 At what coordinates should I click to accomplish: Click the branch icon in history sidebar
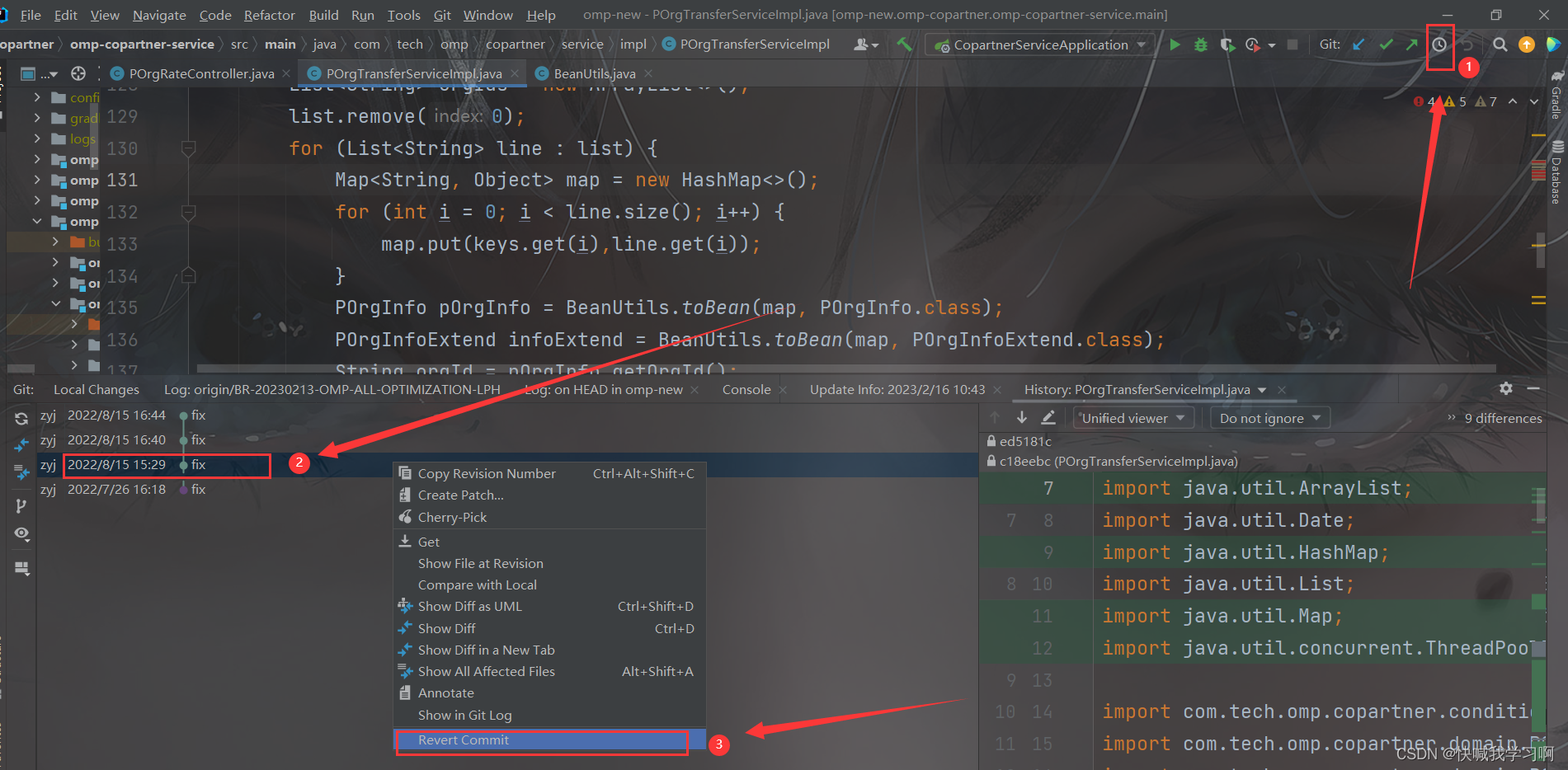pyautogui.click(x=21, y=505)
